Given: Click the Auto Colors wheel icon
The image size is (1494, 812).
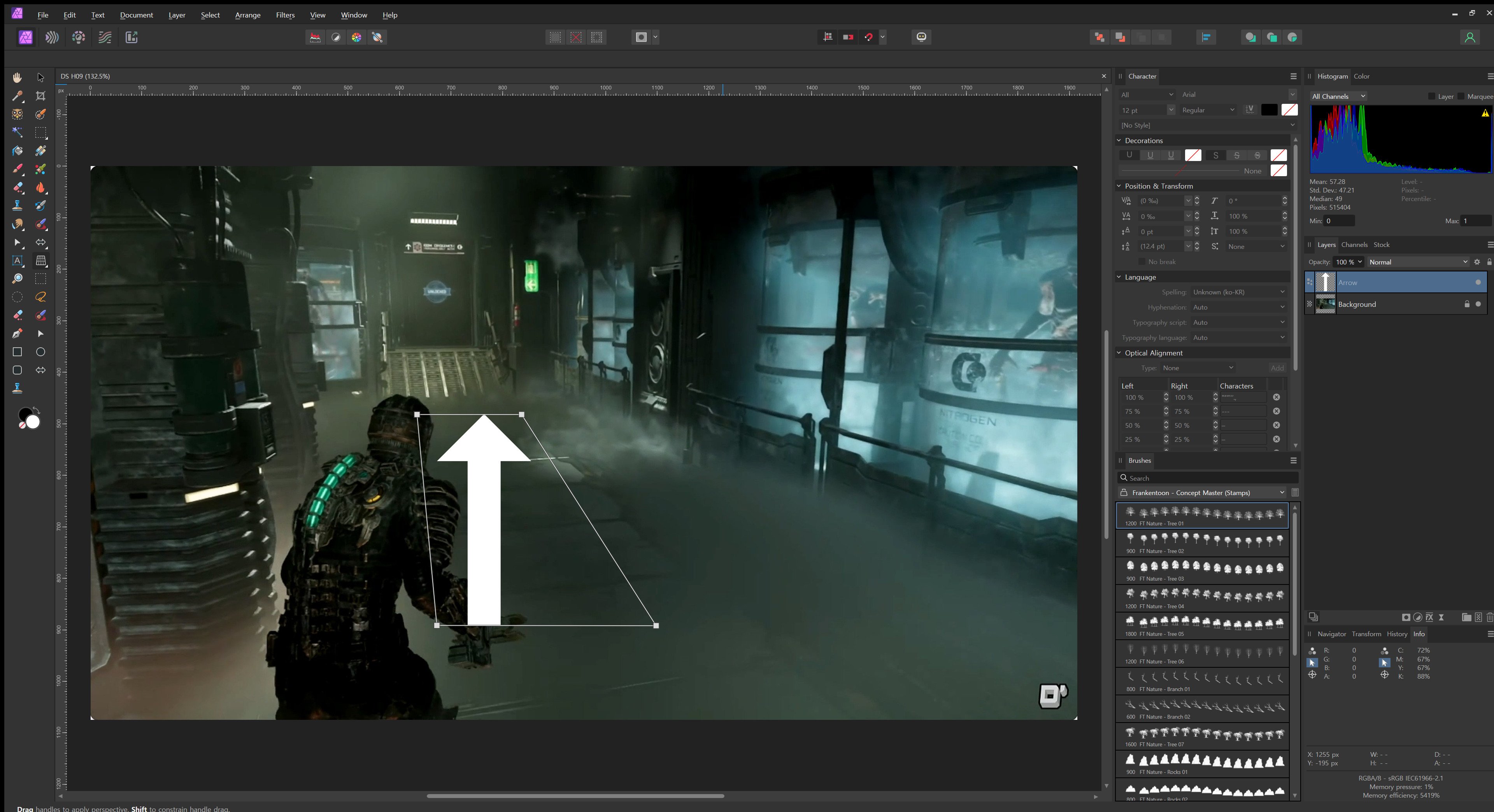Looking at the screenshot, I should [x=357, y=38].
